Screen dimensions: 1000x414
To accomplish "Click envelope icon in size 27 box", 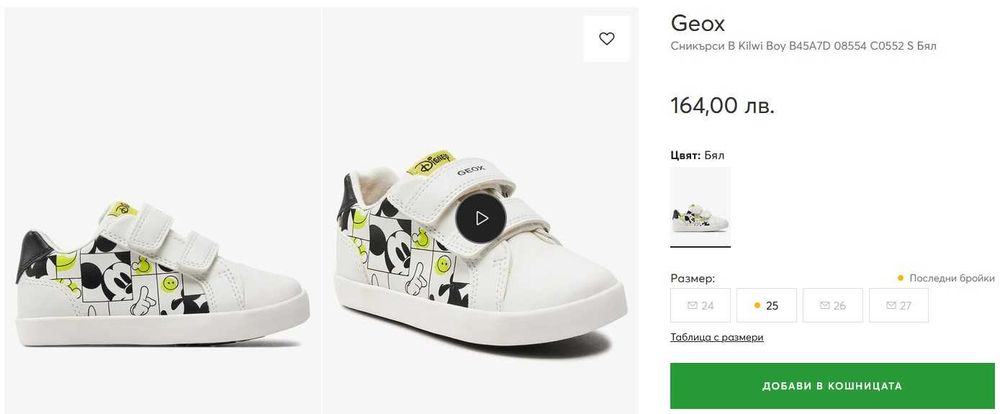I will 891,306.
